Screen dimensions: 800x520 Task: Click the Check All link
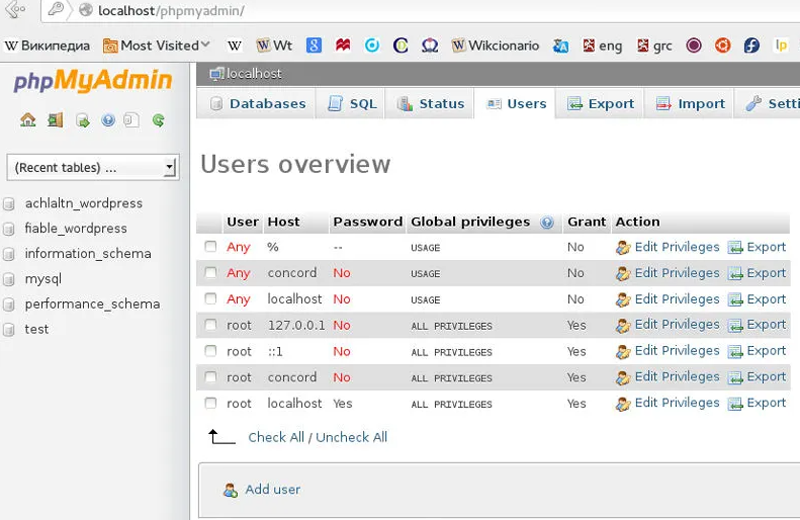276,437
